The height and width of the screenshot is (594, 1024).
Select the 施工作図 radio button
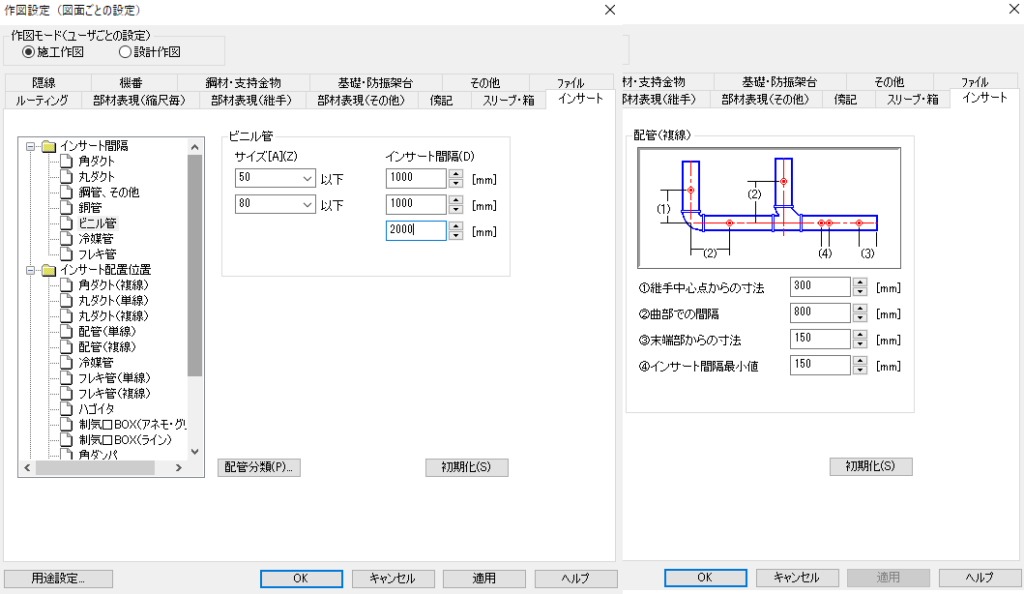[28, 52]
